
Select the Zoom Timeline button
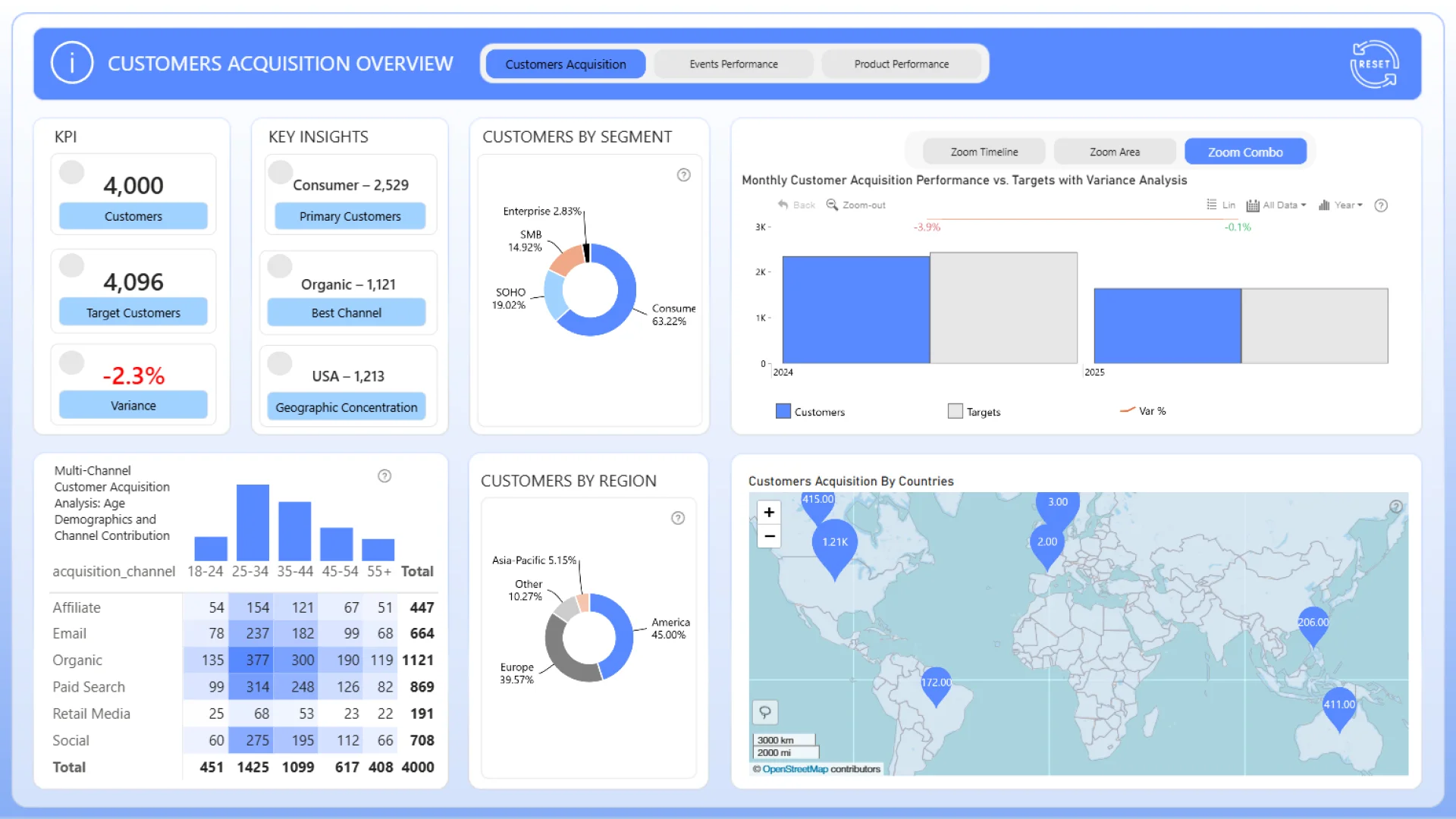984,152
